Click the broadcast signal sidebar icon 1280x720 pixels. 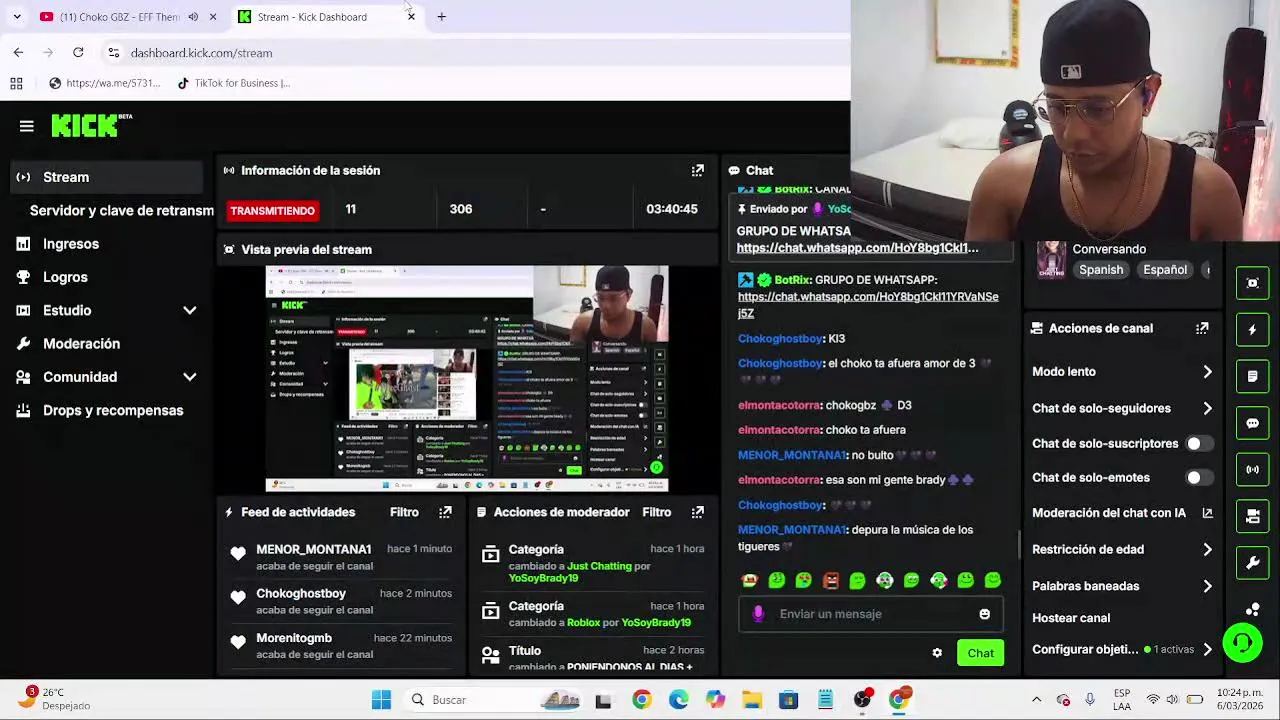1253,469
